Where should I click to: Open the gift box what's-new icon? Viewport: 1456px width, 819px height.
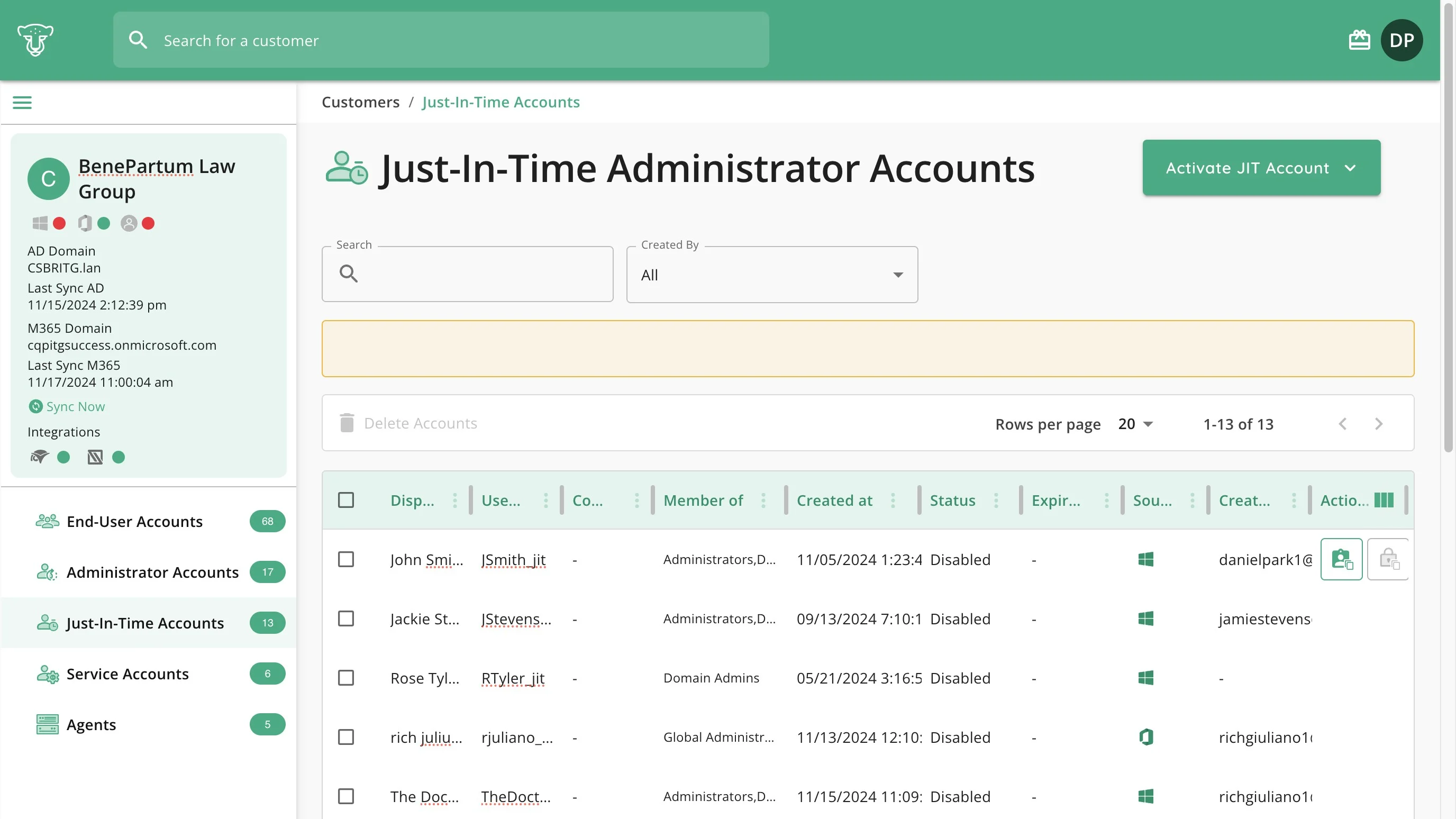click(1359, 40)
